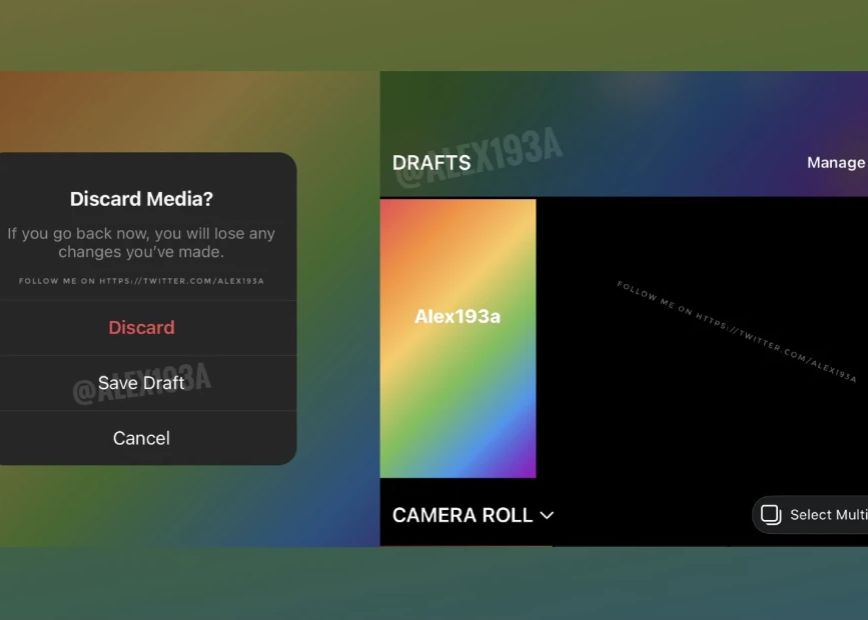Select the black draft thumbnail on the right

coord(700,340)
